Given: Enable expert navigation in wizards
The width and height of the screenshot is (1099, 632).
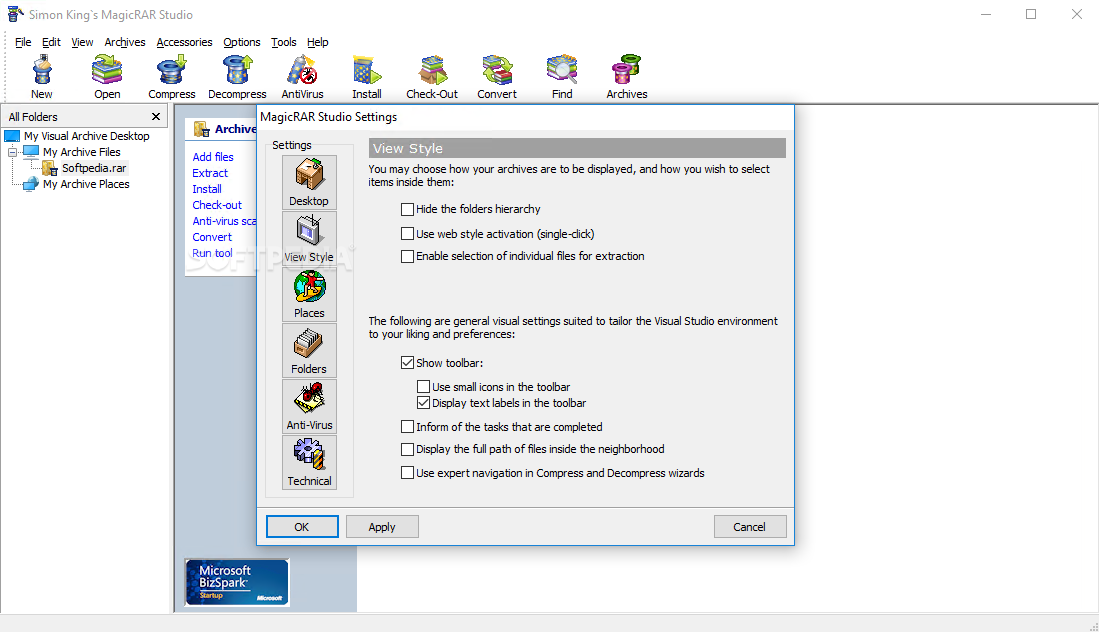Looking at the screenshot, I should [407, 472].
